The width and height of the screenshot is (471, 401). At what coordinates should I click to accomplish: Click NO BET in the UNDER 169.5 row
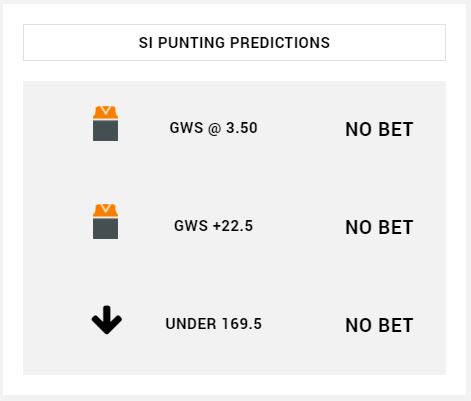pos(379,325)
